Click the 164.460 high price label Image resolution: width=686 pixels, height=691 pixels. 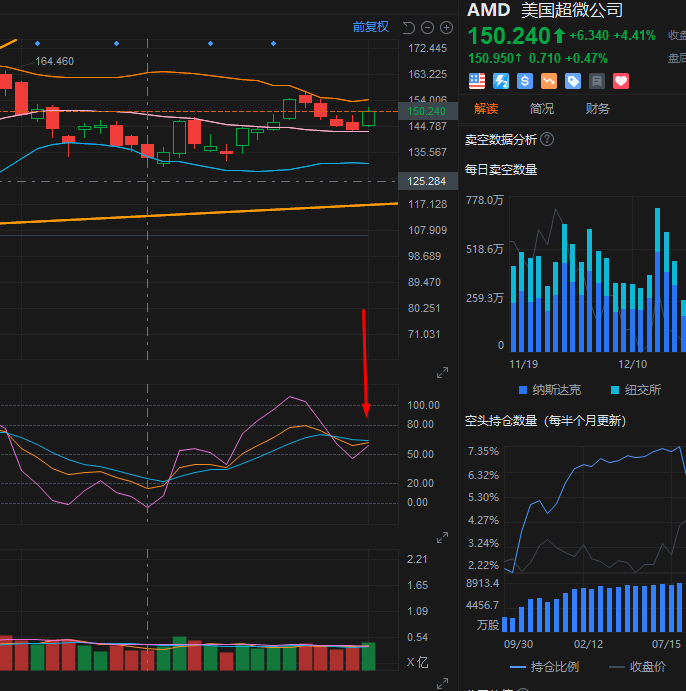[55, 61]
